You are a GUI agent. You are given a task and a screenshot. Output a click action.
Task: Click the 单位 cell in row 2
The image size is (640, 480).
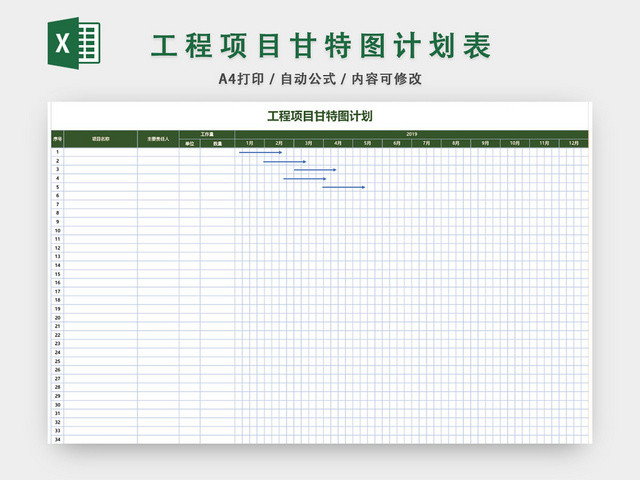coord(190,161)
